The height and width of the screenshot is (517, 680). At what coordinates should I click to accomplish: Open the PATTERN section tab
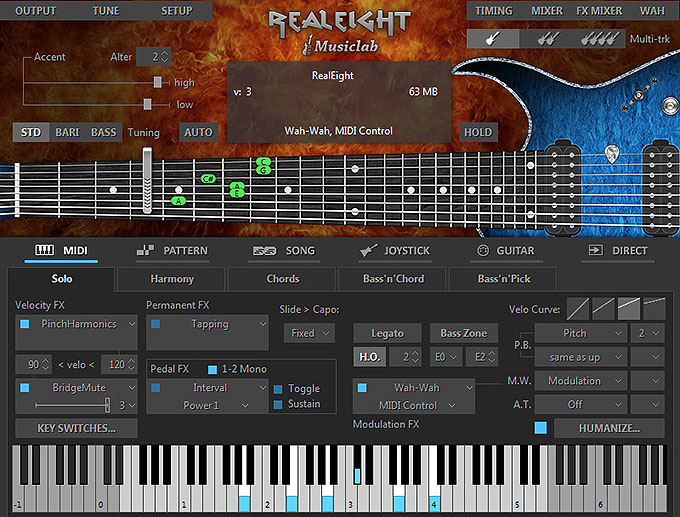coord(173,251)
